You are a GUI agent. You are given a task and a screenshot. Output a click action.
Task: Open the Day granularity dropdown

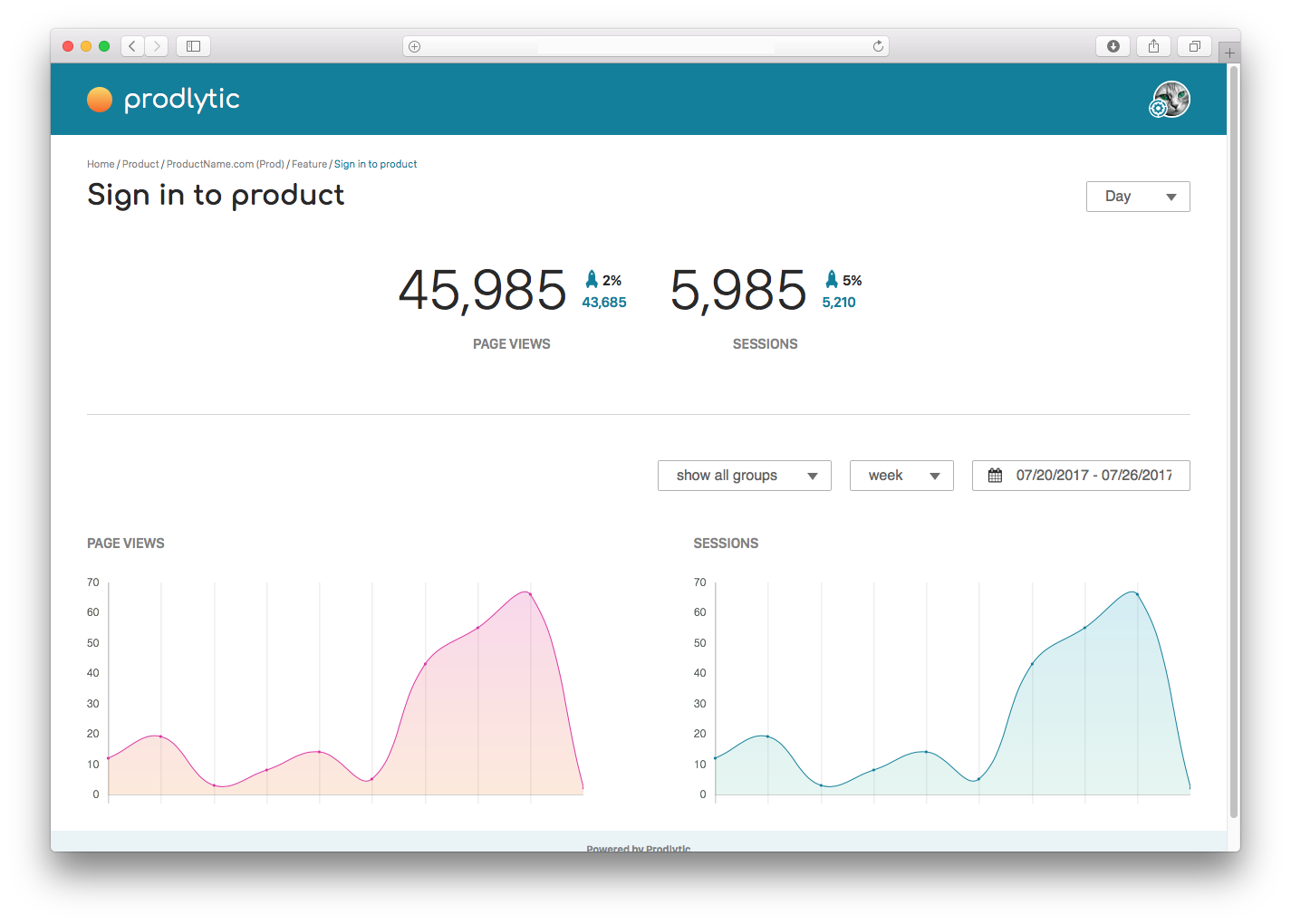(x=1138, y=197)
